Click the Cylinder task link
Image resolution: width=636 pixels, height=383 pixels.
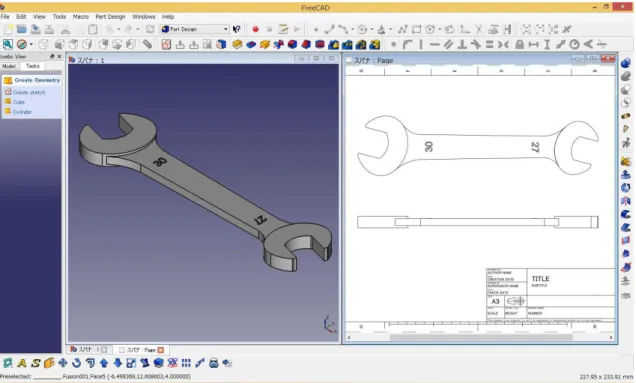pyautogui.click(x=22, y=112)
